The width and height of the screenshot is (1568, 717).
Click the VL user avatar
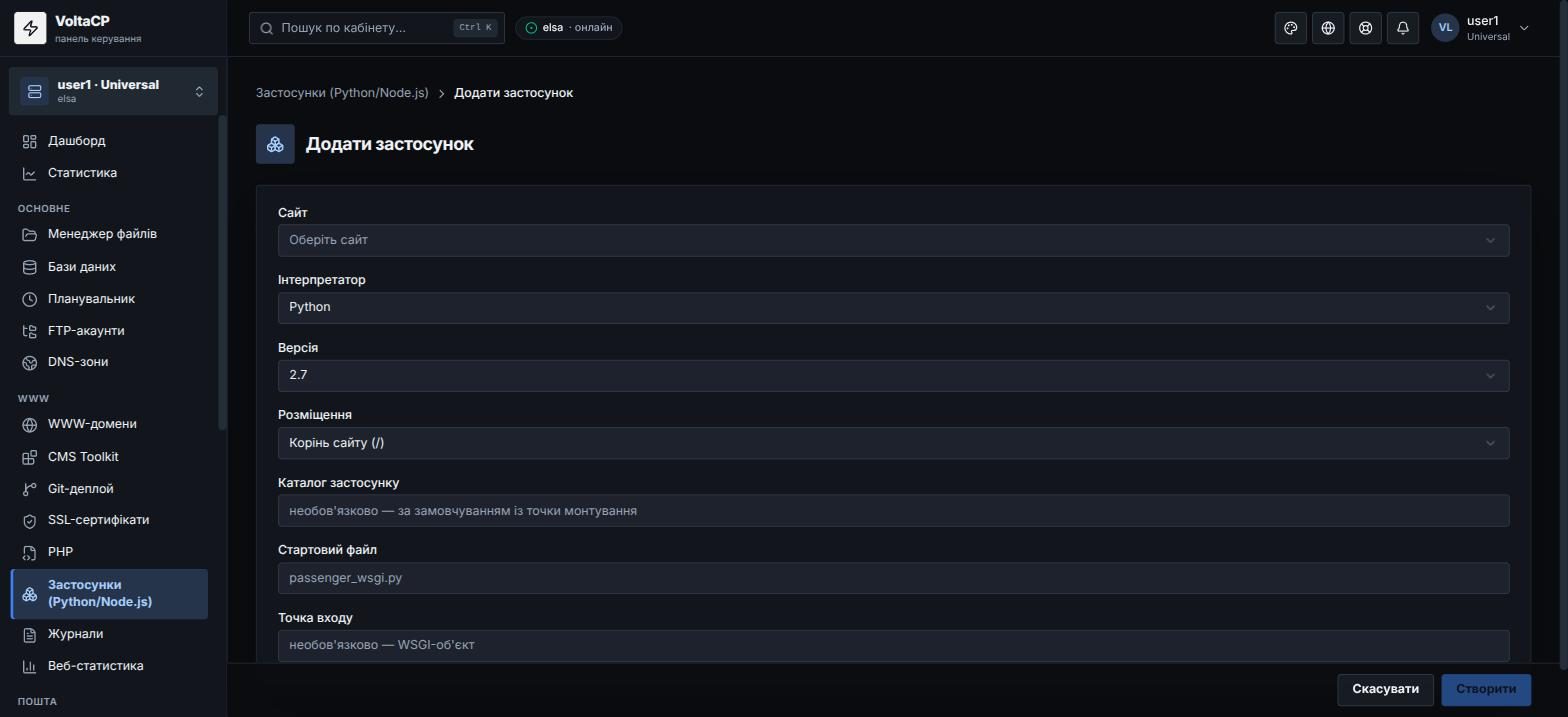1445,28
